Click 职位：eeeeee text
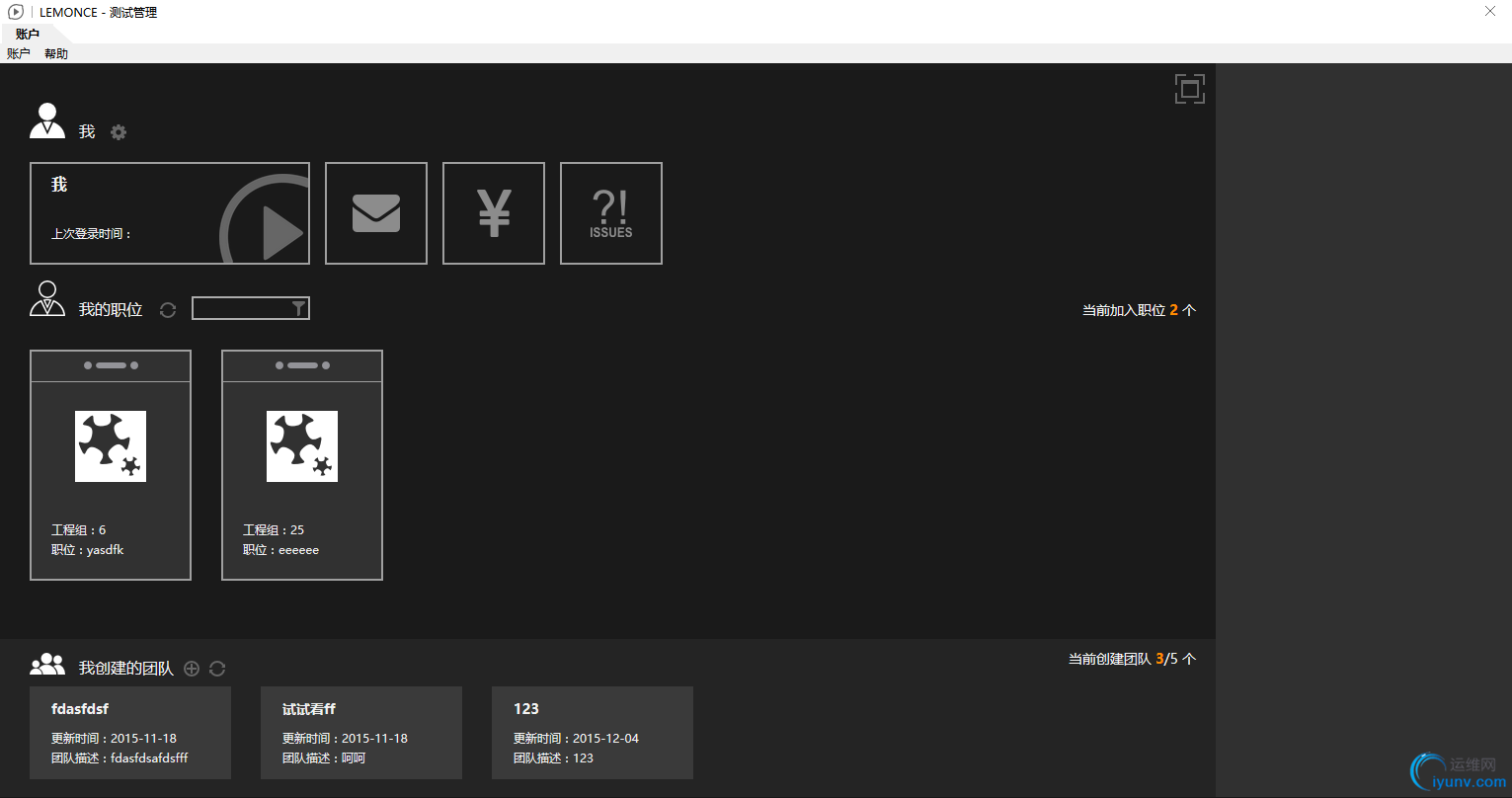 (280, 550)
